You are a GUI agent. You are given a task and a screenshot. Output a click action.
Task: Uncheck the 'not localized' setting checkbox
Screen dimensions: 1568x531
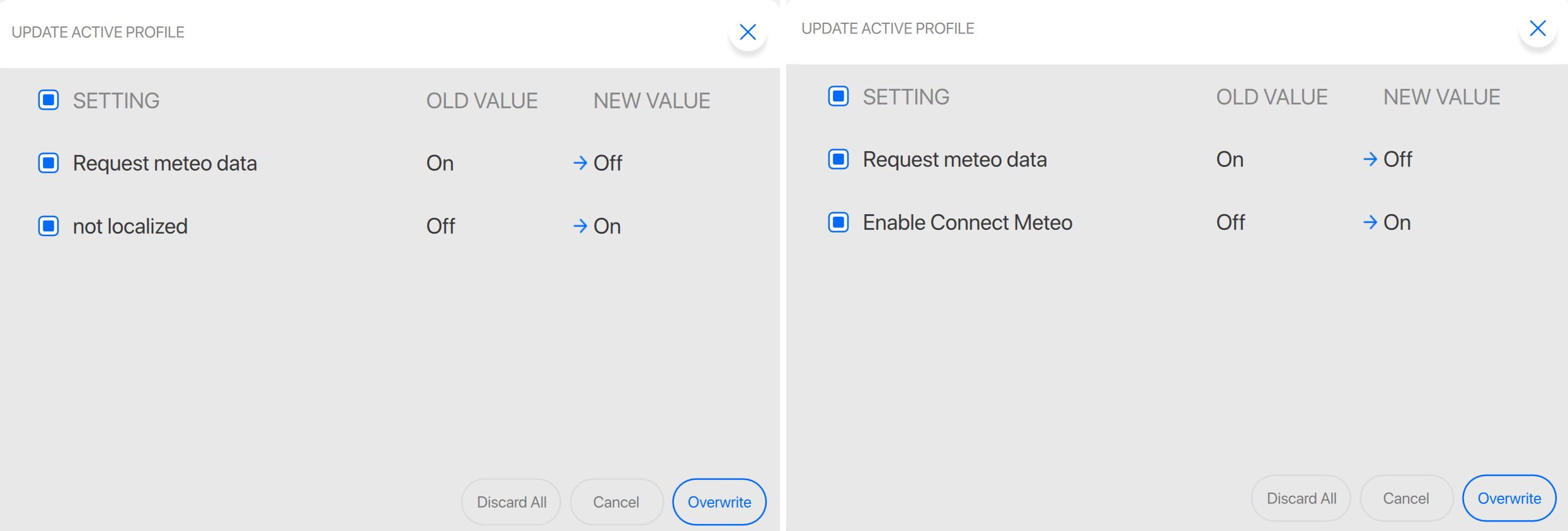49,226
